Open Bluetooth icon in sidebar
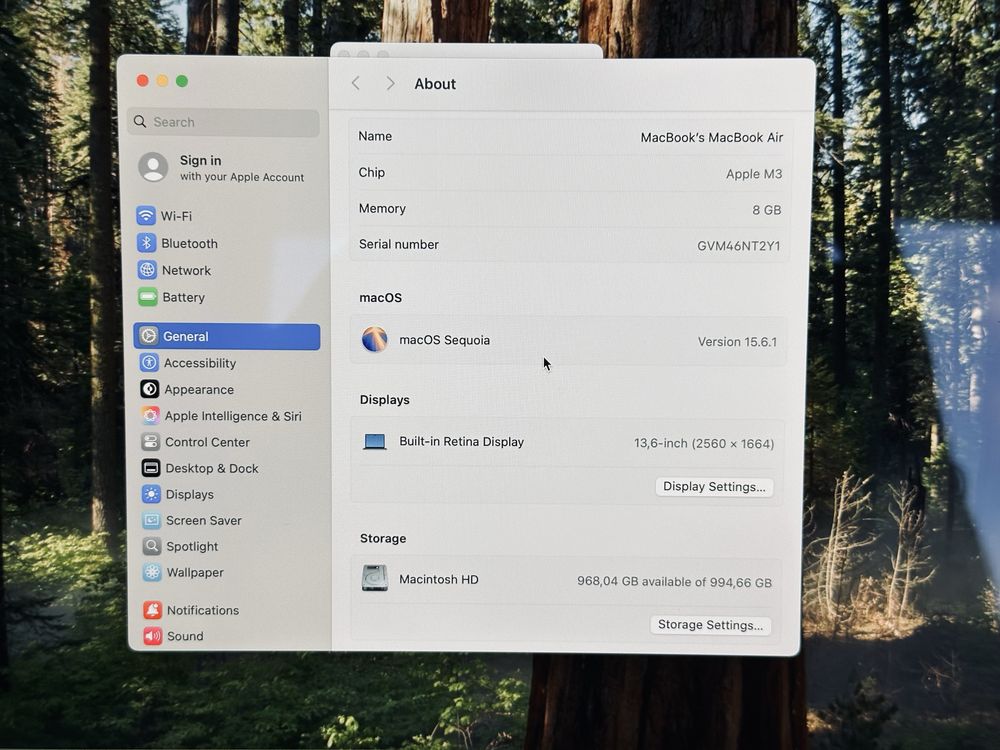This screenshot has width=1000, height=750. 147,243
